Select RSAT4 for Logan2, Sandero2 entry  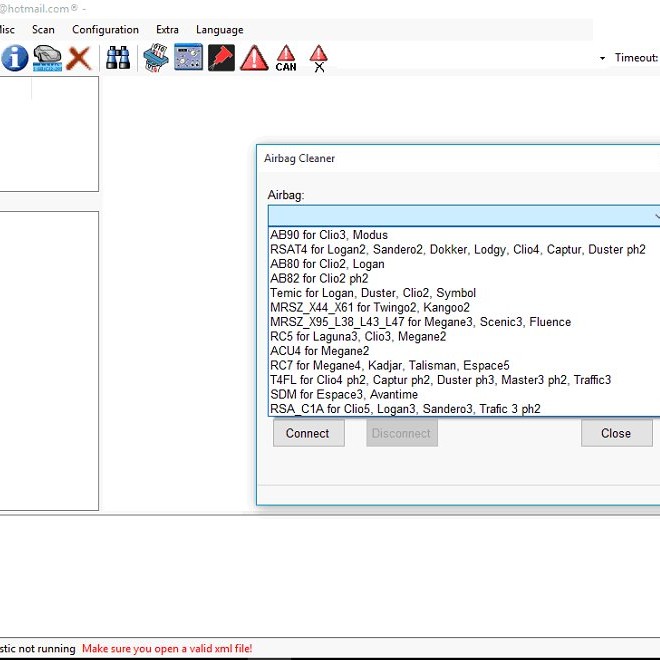(464, 250)
